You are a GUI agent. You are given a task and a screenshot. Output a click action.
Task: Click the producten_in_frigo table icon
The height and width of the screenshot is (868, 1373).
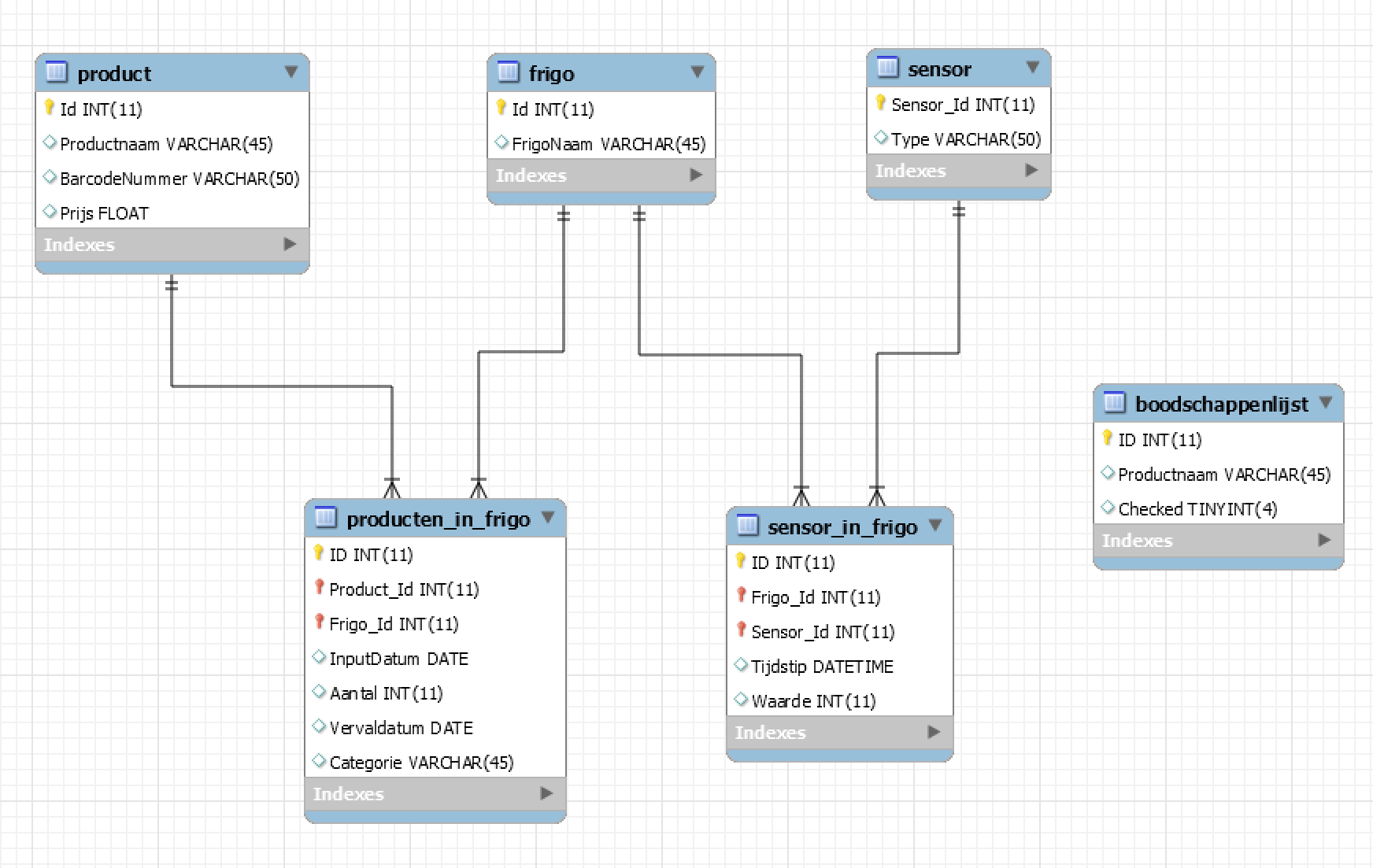click(x=326, y=518)
